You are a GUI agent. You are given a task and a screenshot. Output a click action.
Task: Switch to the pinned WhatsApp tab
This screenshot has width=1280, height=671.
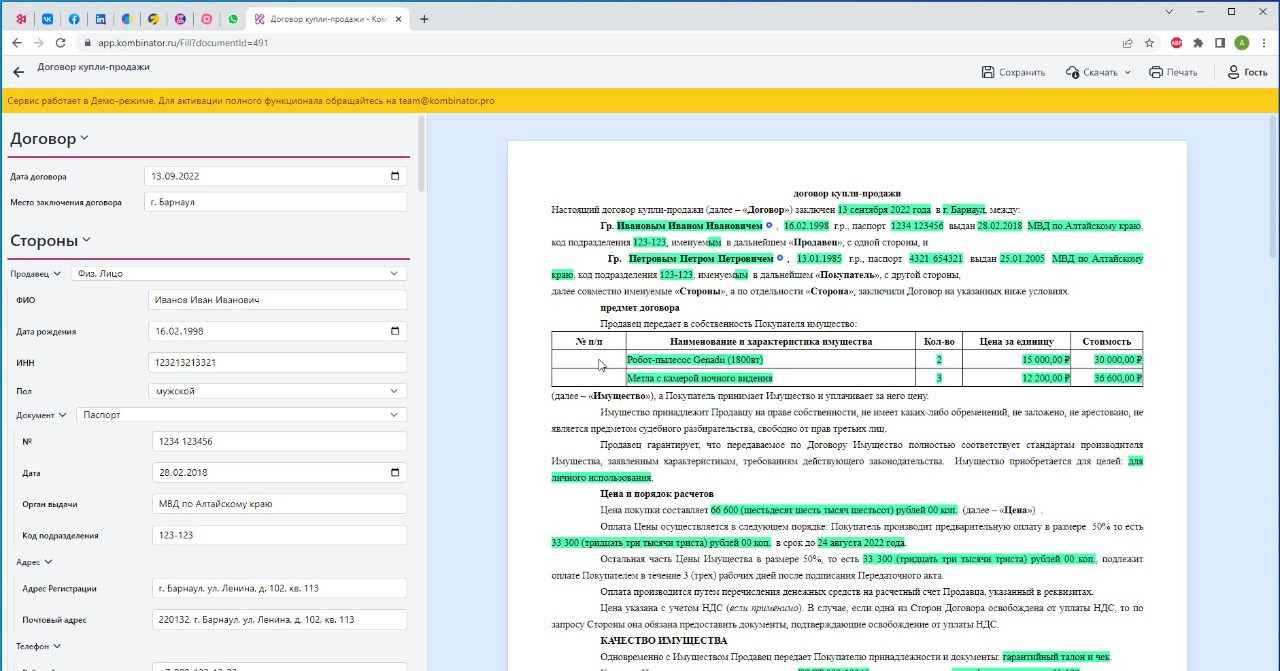(x=234, y=19)
